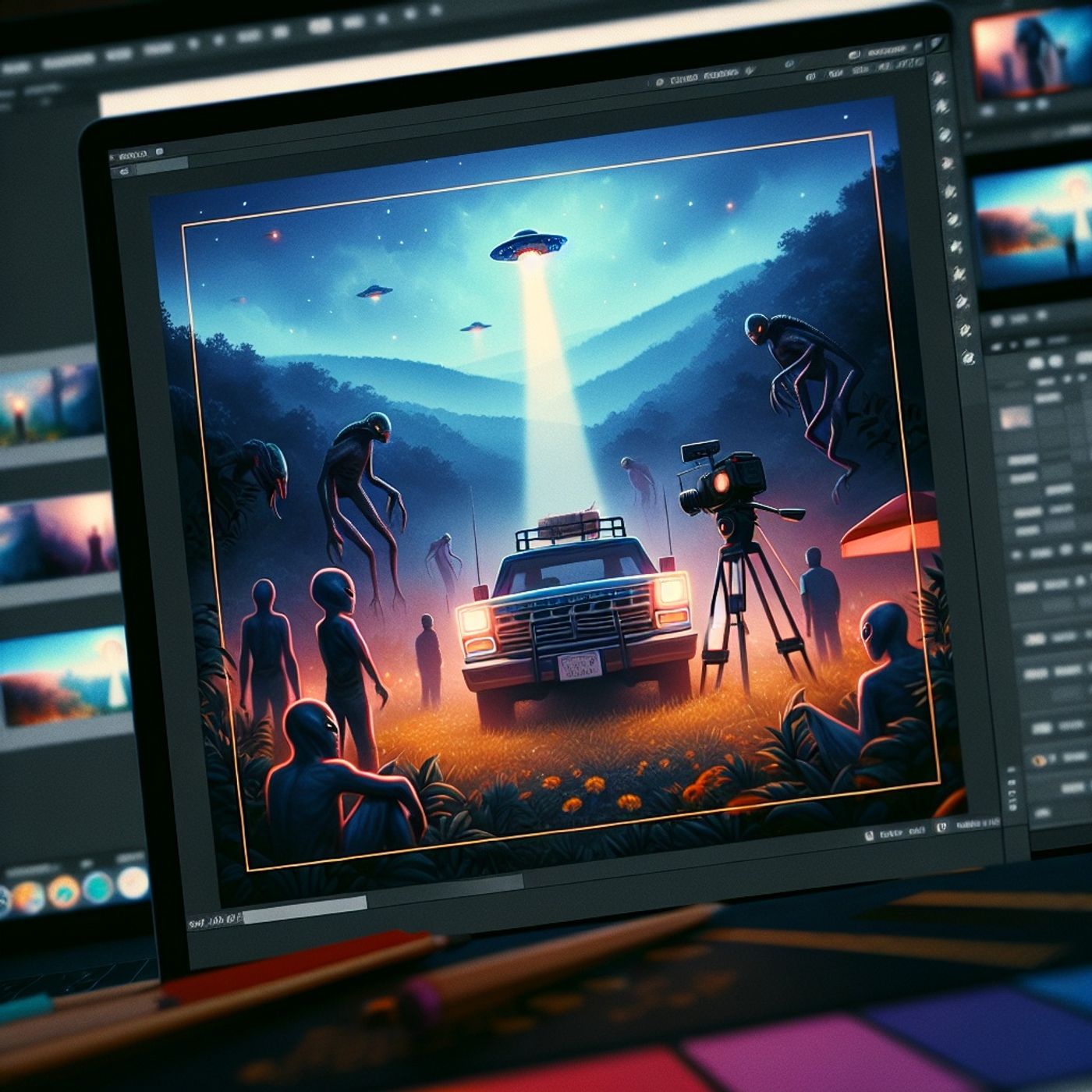Click the white circular dock icon
Viewport: 1092px width, 1092px height.
click(132, 882)
